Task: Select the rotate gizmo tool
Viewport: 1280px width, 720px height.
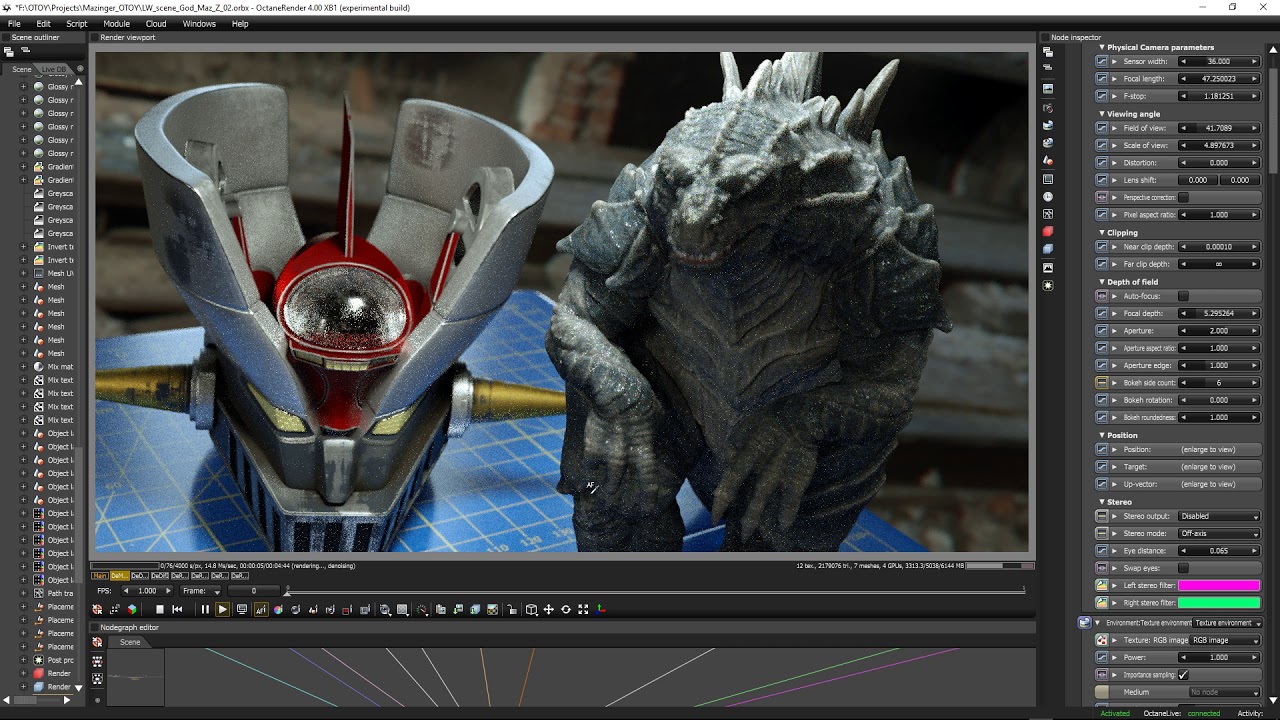Action: pyautogui.click(x=565, y=609)
